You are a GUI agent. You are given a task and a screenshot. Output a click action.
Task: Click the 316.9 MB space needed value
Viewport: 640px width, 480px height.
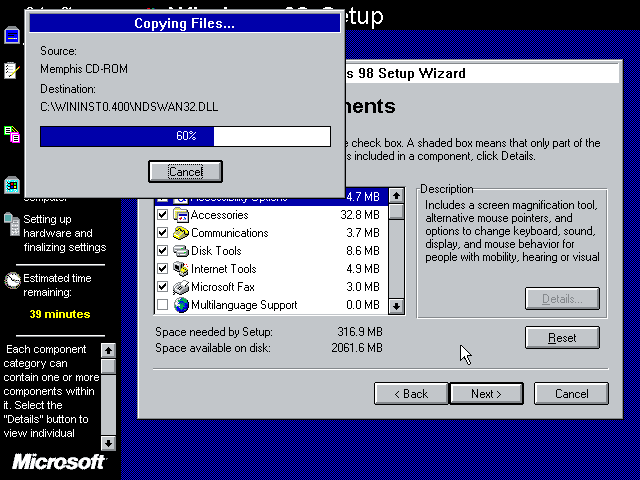tap(360, 331)
